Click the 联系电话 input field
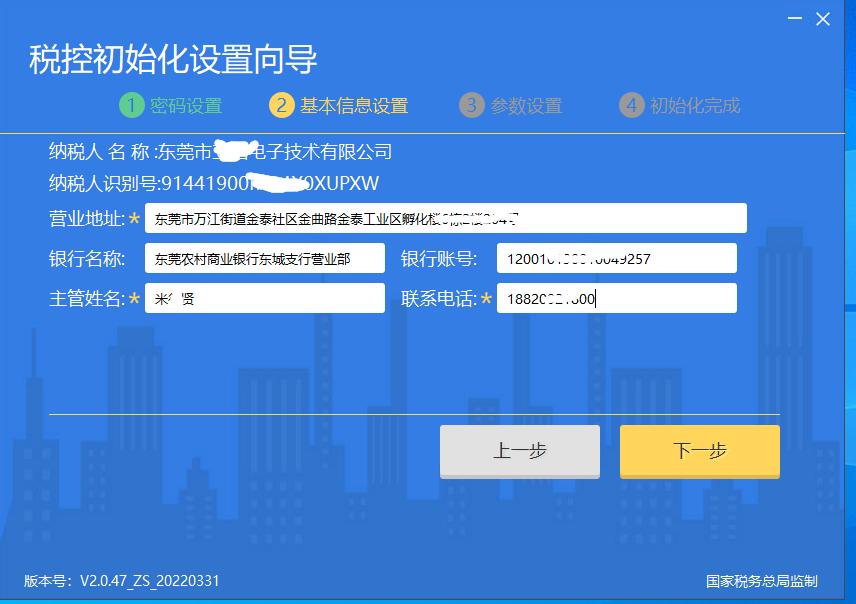 [x=615, y=297]
